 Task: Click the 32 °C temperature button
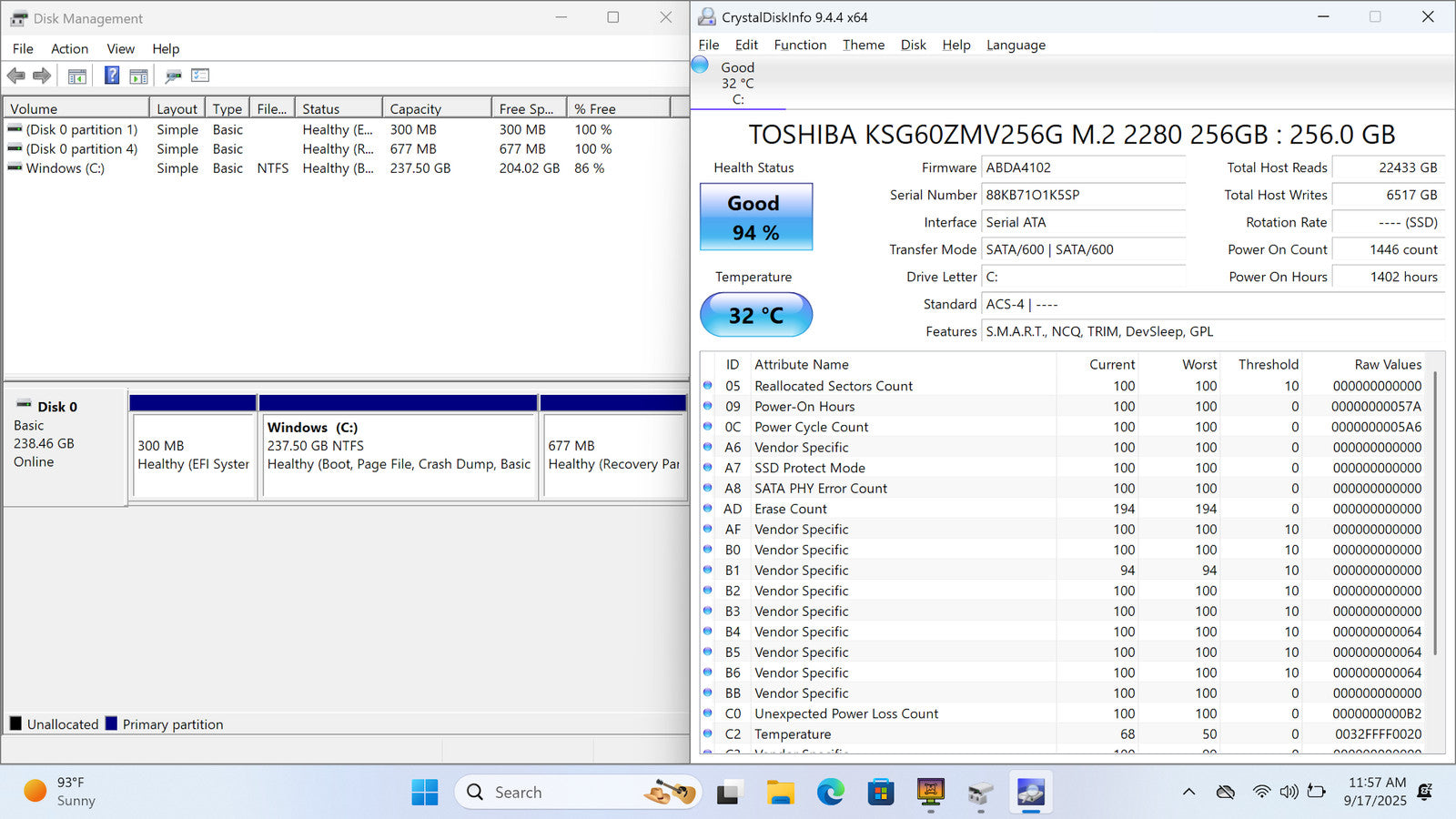tap(755, 315)
